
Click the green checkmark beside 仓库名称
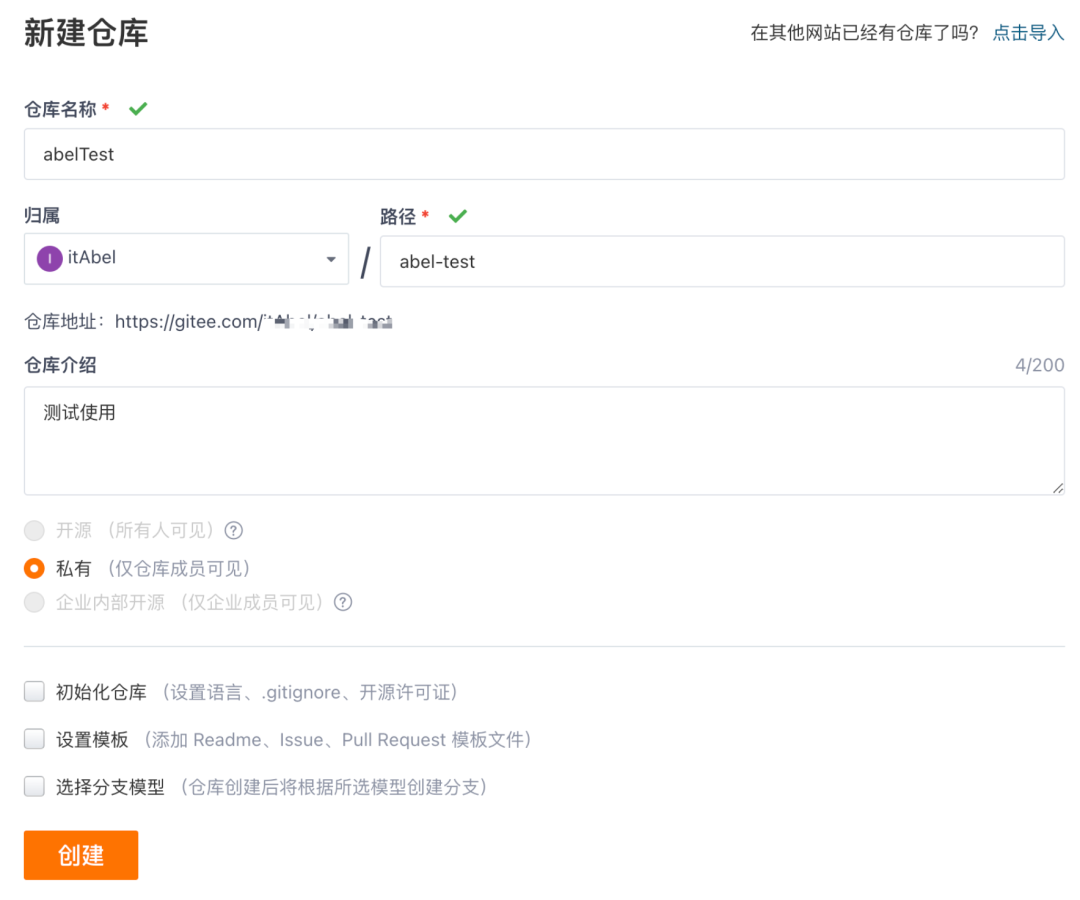pos(138,109)
